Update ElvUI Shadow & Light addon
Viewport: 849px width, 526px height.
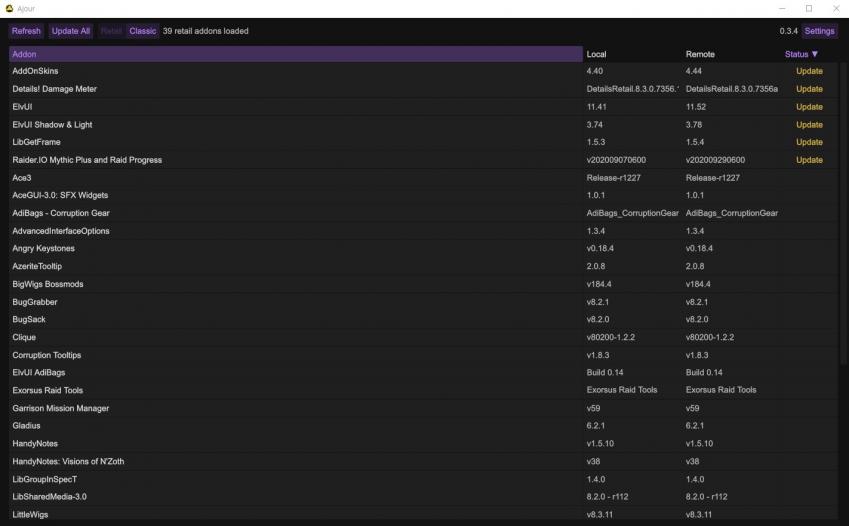[x=809, y=125]
